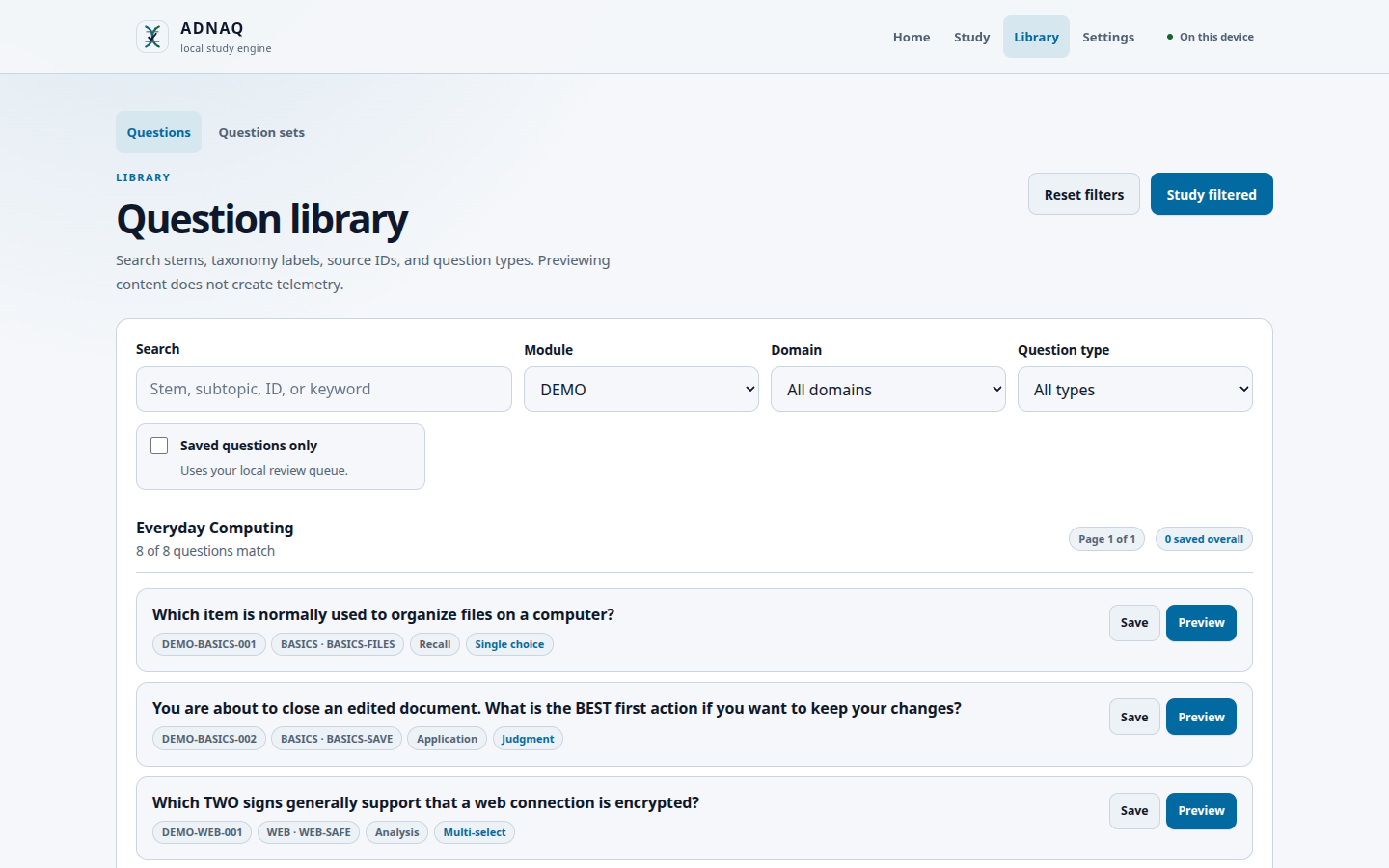Open the Module dropdown showing DEMO
Image resolution: width=1389 pixels, height=868 pixels.
pos(641,390)
